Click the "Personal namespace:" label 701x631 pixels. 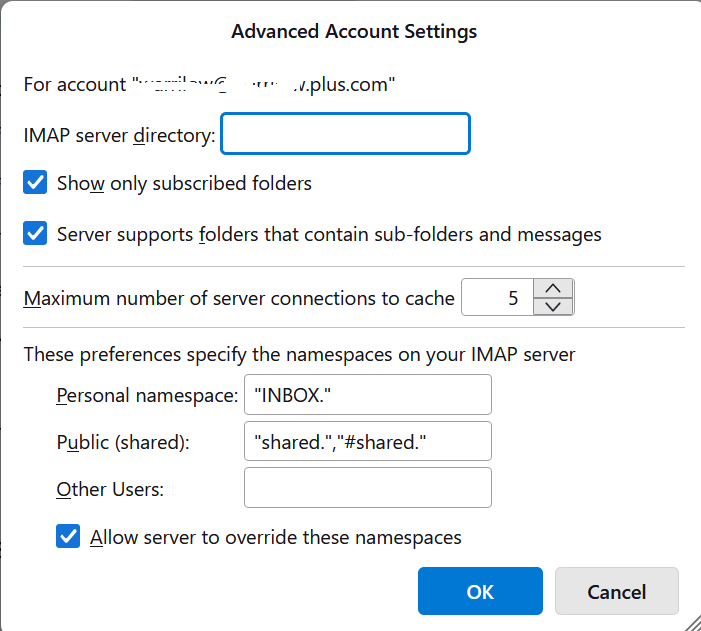coord(147,395)
